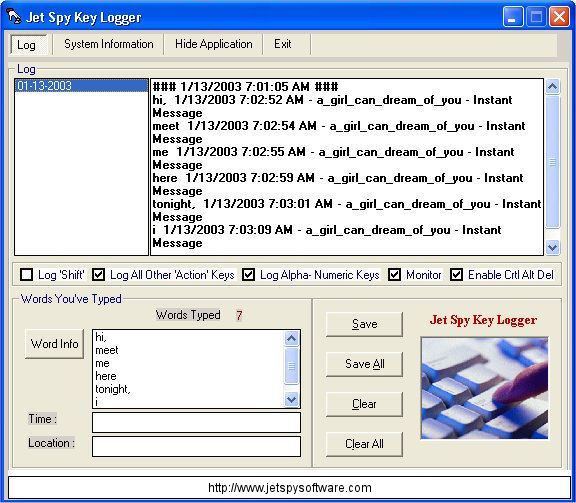This screenshot has width=576, height=503.
Task: Click the Clear All button
Action: [x=364, y=444]
